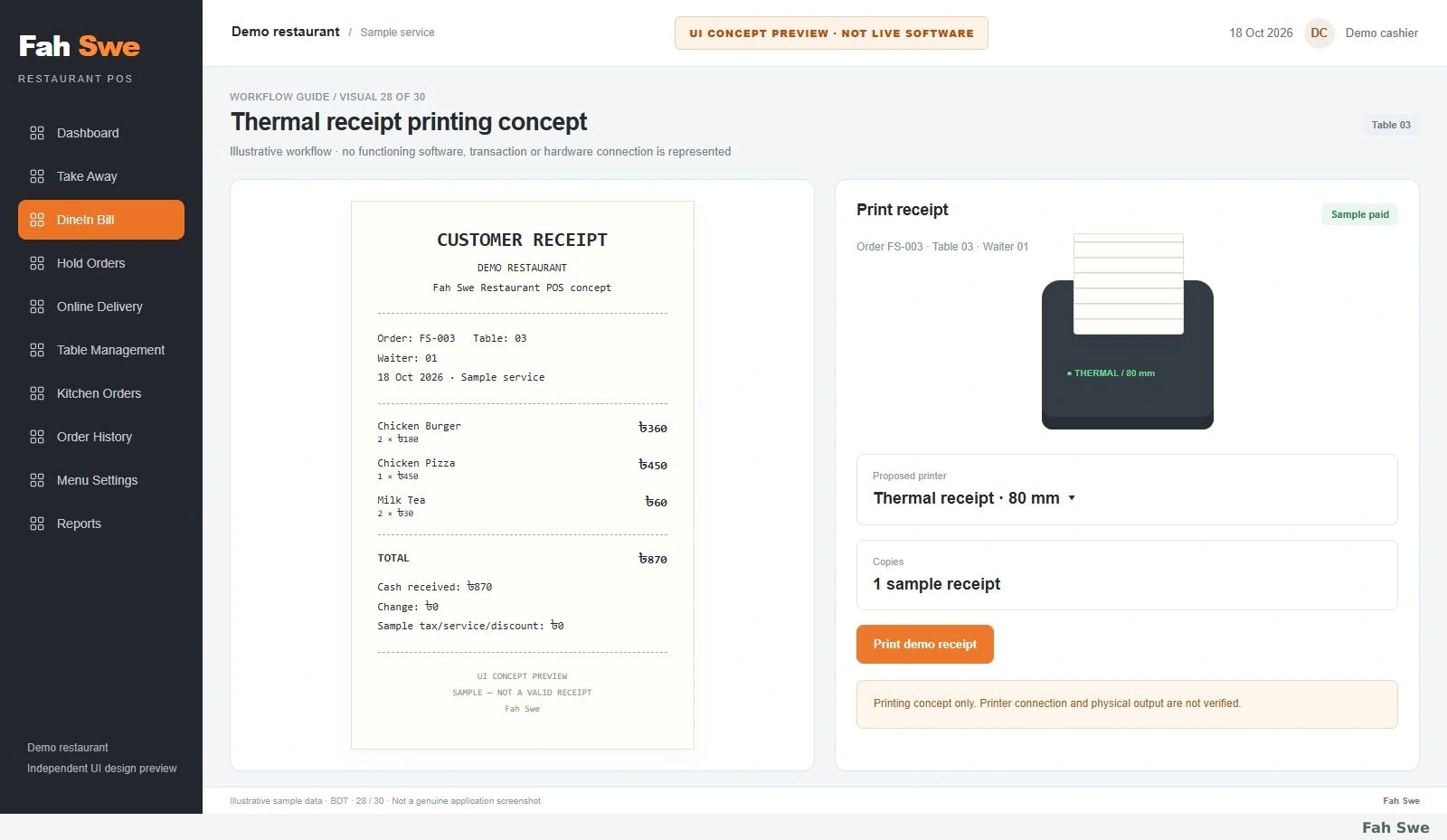Open the Proposed printer selector box
Screen dimensions: 1447x840
1127,489
